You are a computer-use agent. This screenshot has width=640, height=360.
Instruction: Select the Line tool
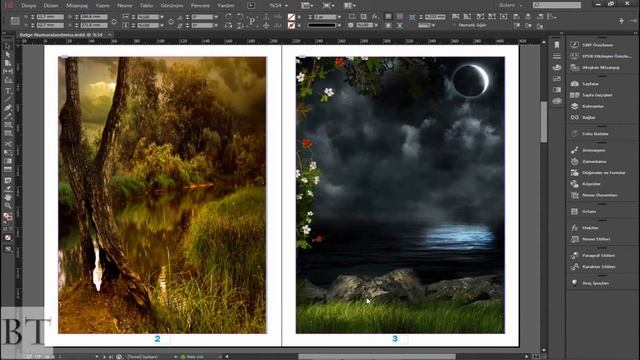pyautogui.click(x=8, y=99)
